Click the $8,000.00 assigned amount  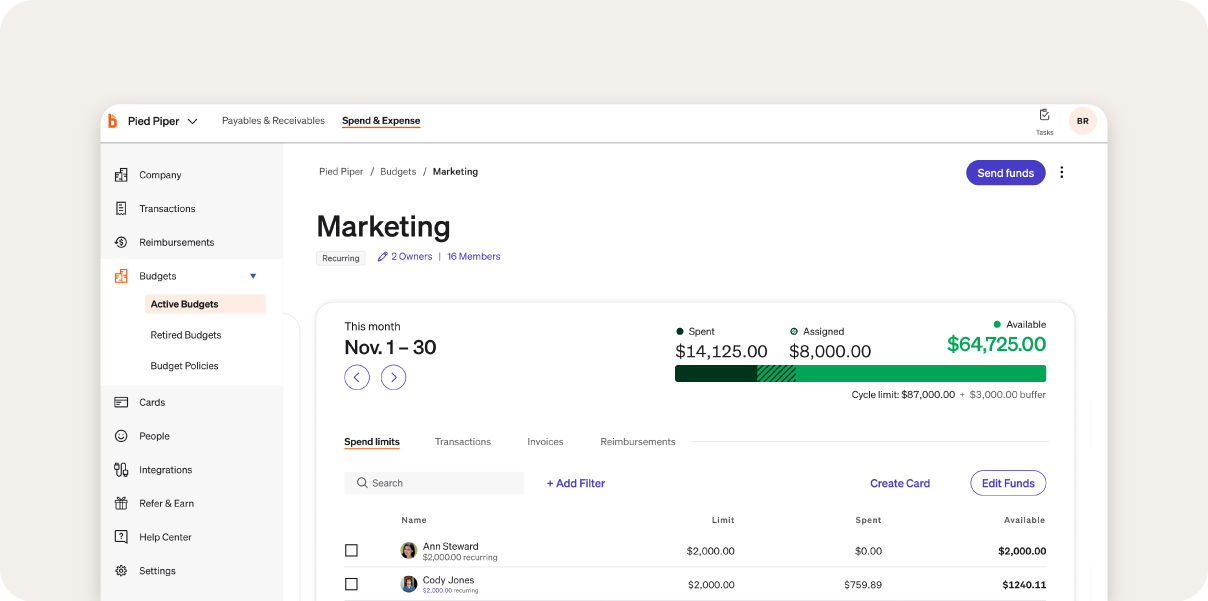click(830, 352)
